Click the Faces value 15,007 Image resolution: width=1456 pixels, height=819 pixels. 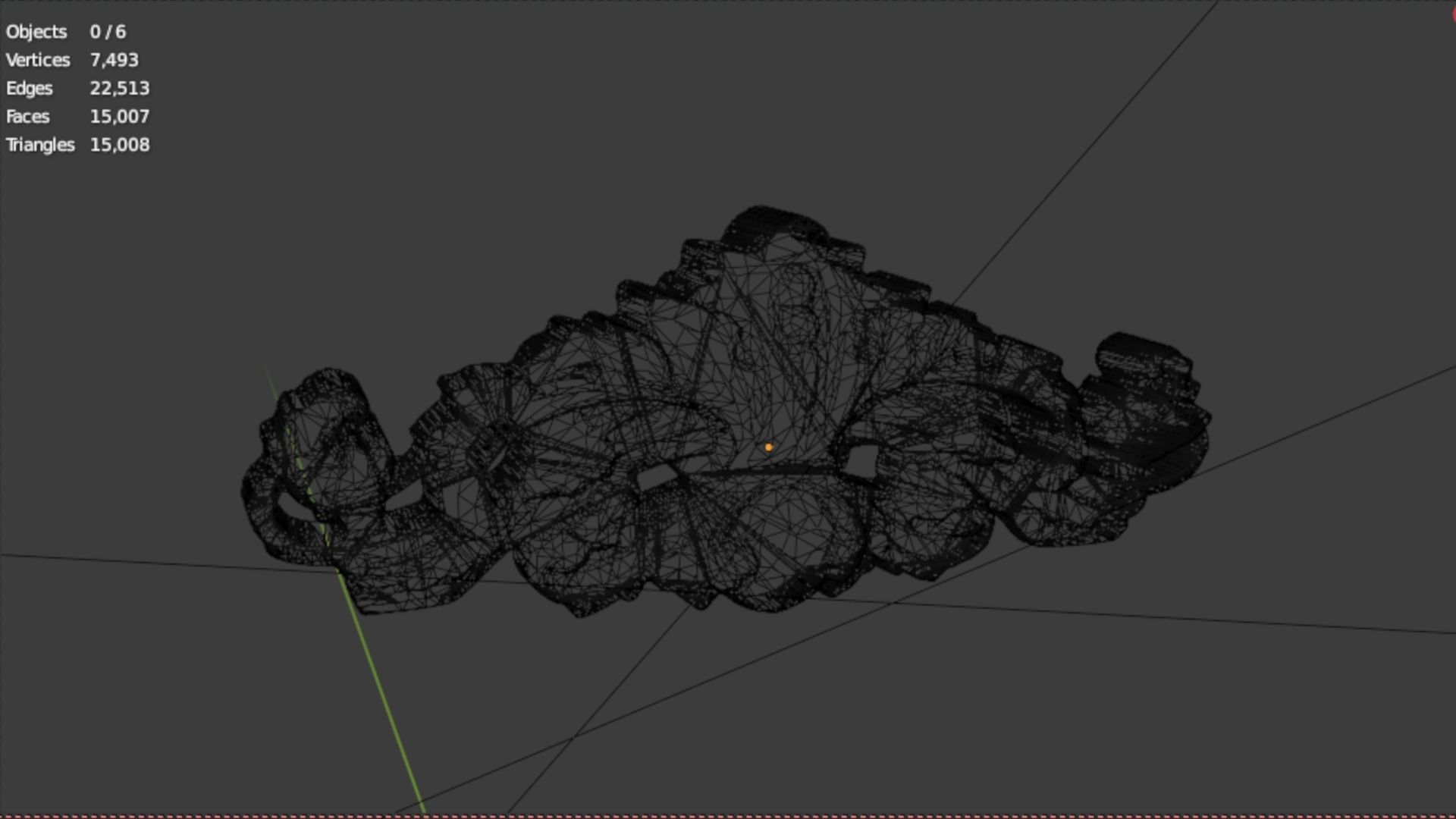click(x=120, y=117)
